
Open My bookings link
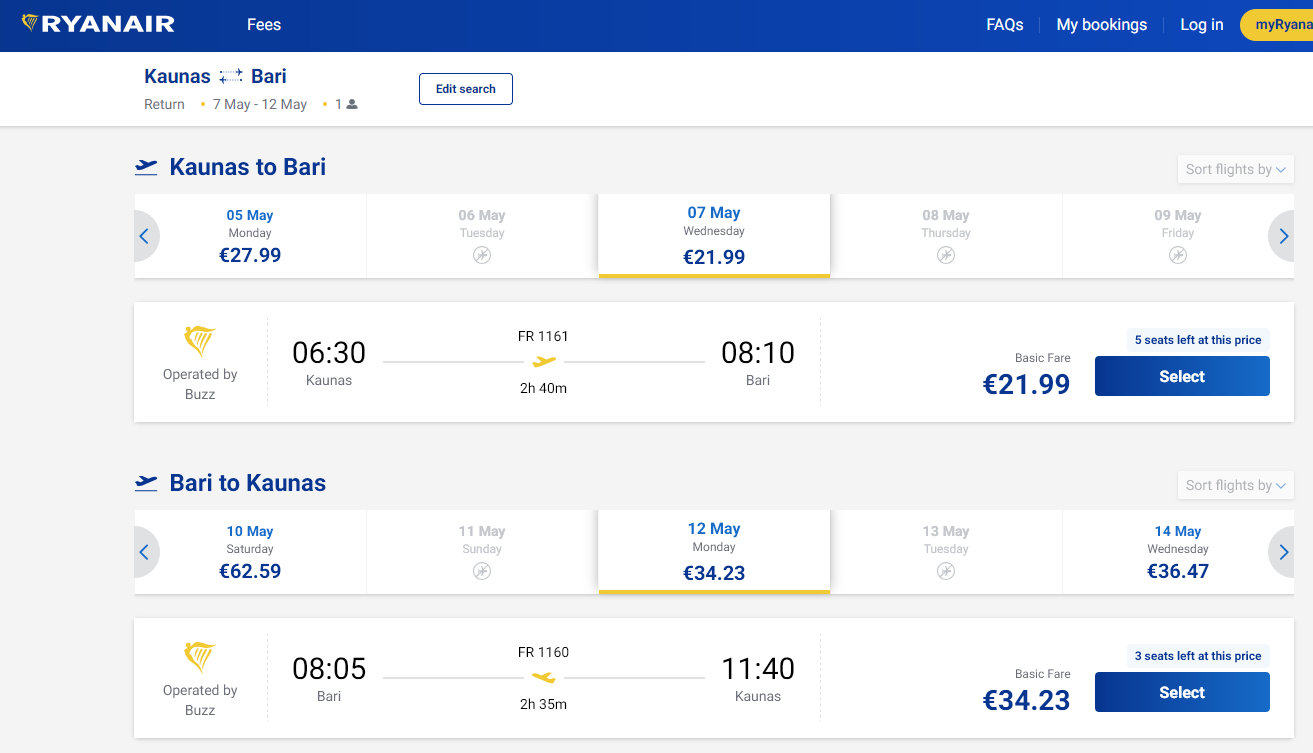1102,25
